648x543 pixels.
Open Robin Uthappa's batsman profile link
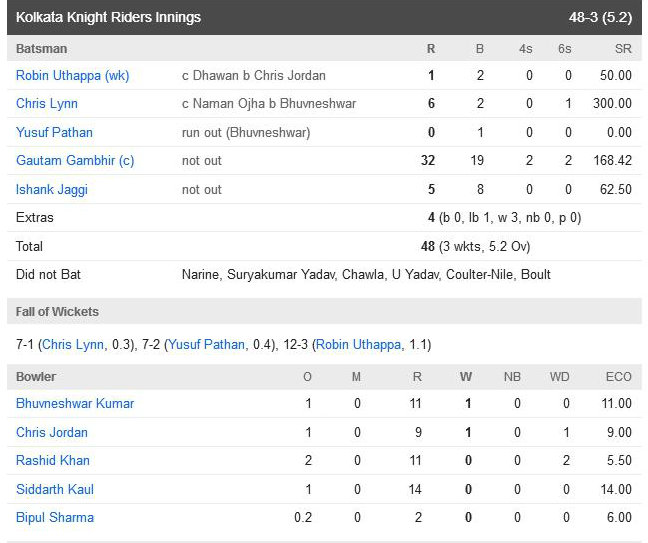72,75
